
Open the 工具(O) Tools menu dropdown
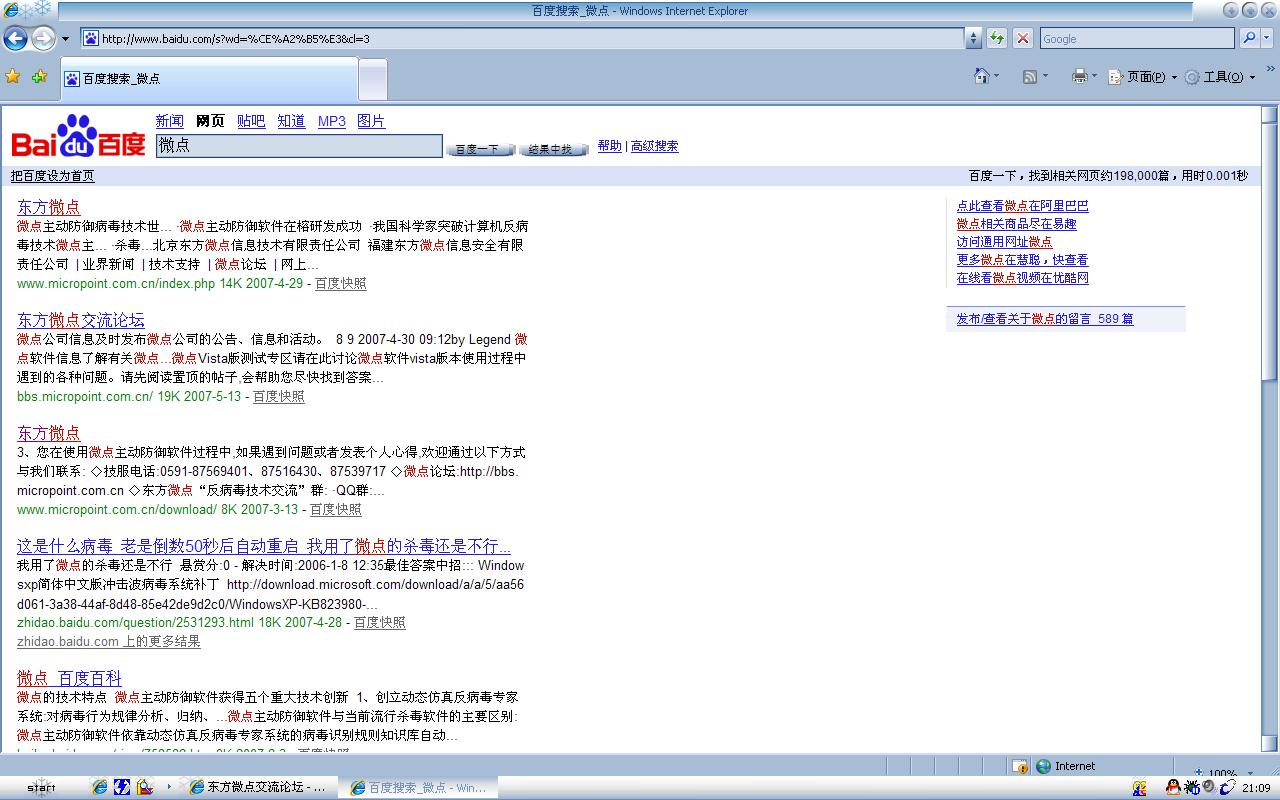click(x=1221, y=77)
